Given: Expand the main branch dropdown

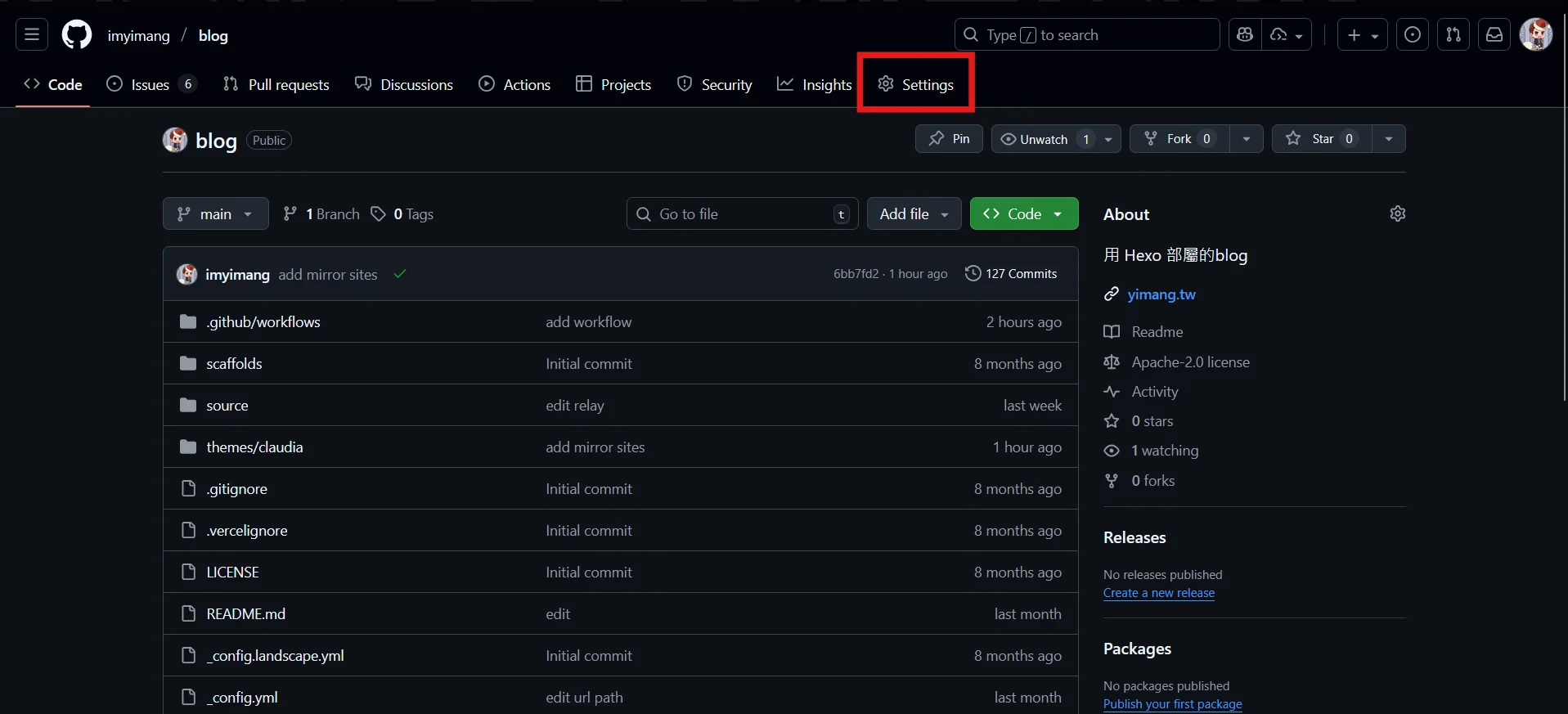Looking at the screenshot, I should tap(215, 213).
